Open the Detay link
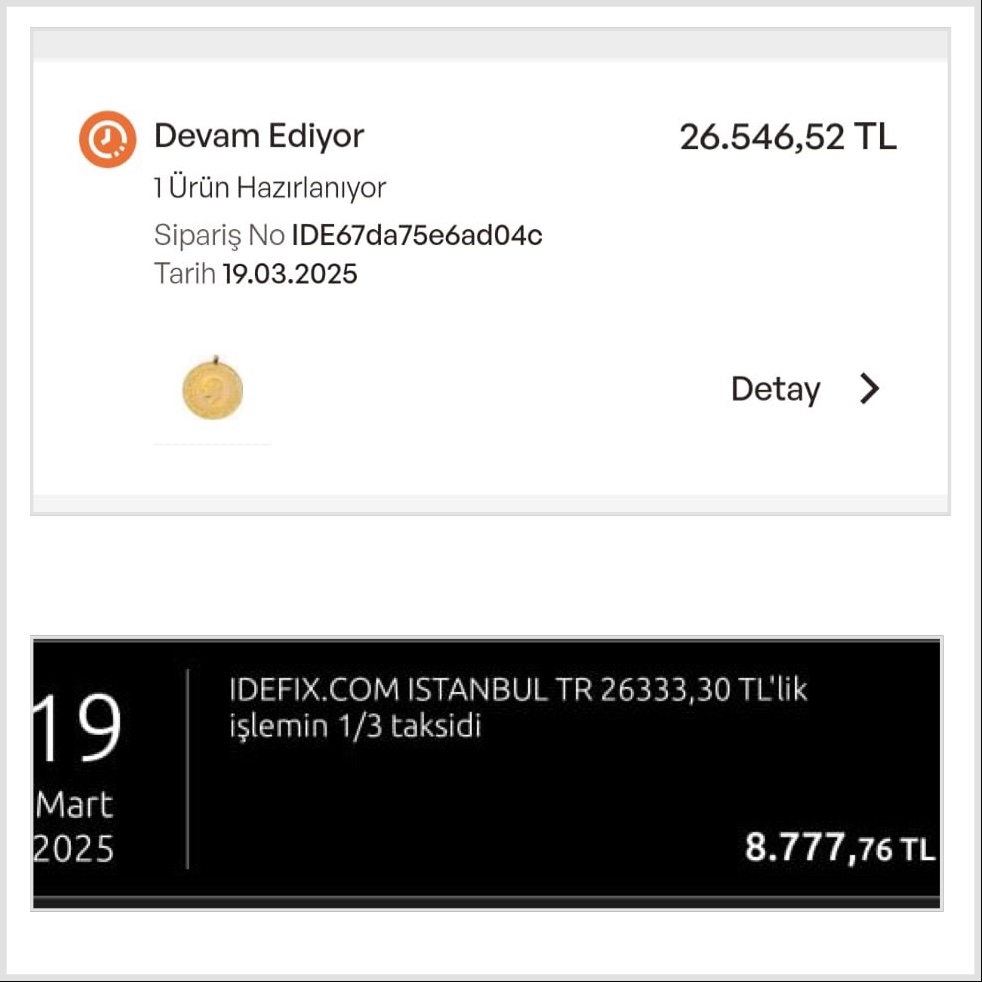Image resolution: width=982 pixels, height=982 pixels. coord(775,390)
